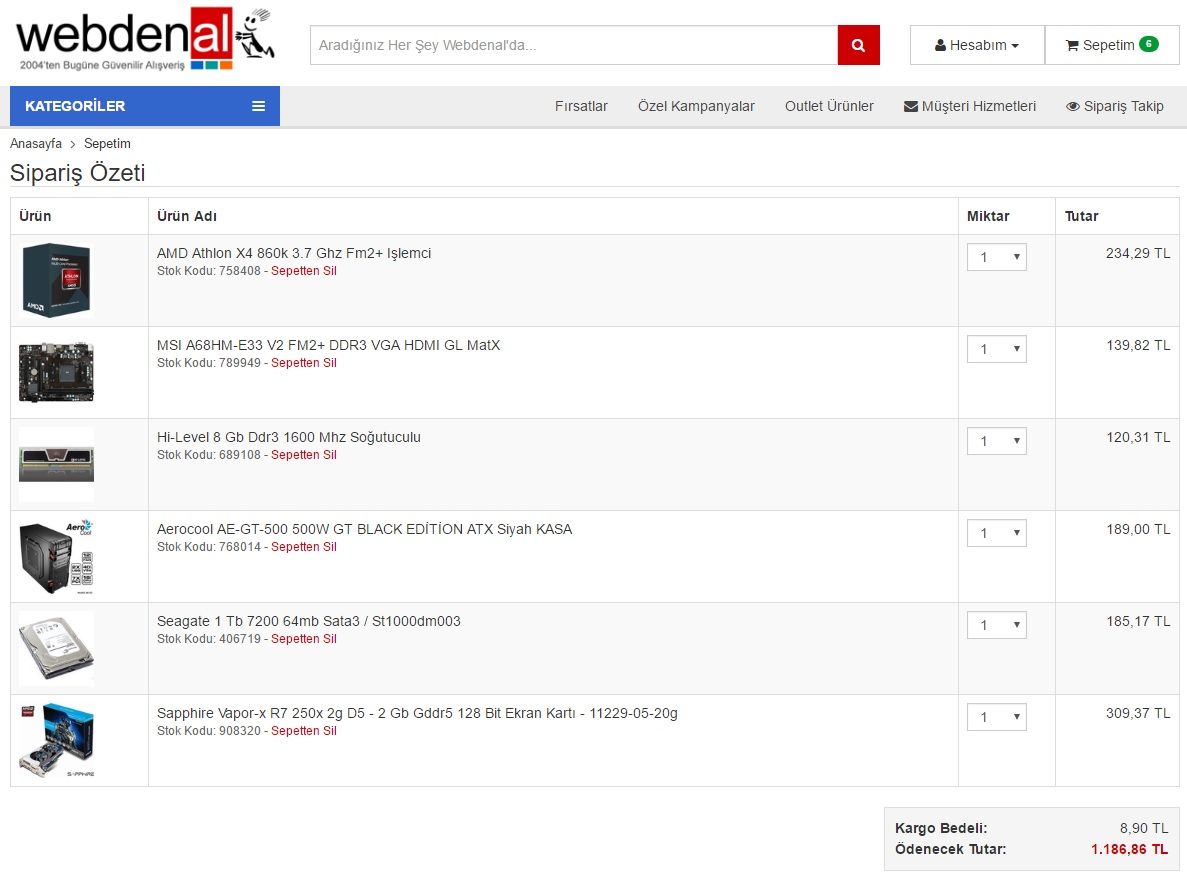The width and height of the screenshot is (1187, 880).
Task: Focus the Webdenal search input field
Action: click(x=574, y=45)
